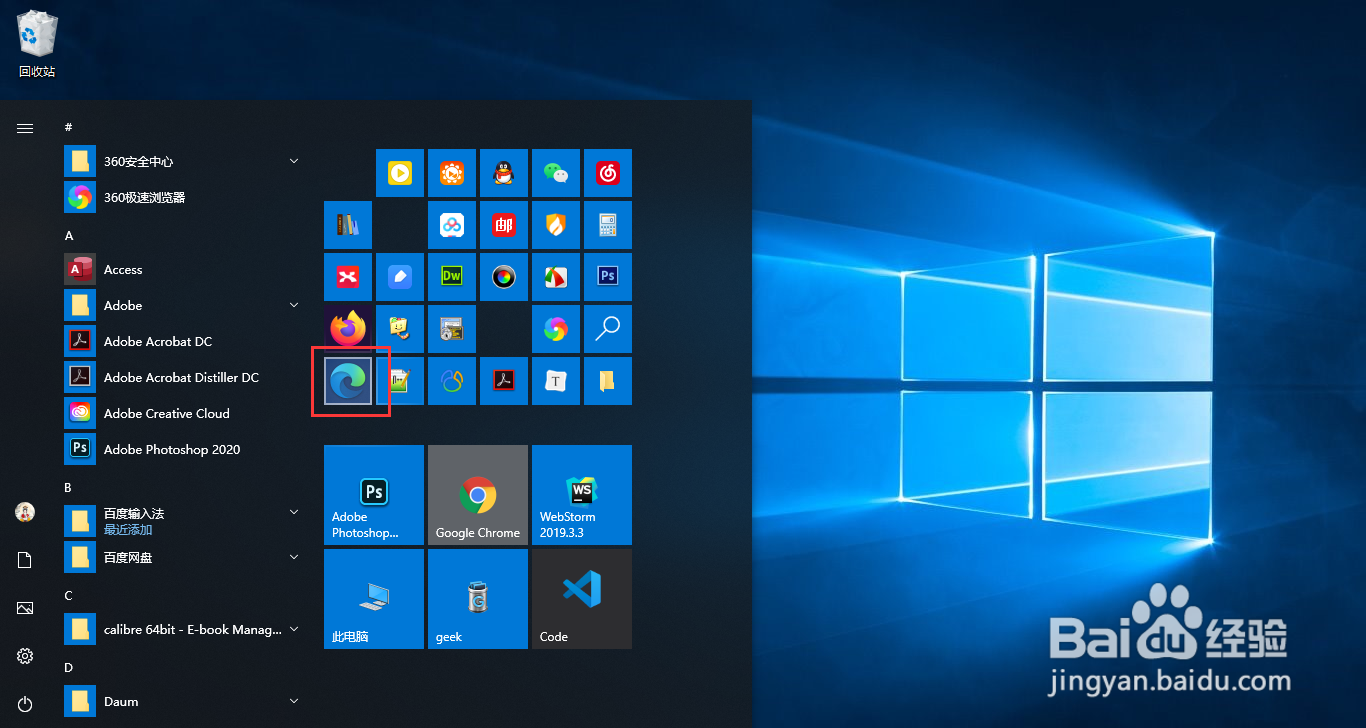This screenshot has width=1366, height=728.
Task: Open the geek uninstaller tile
Action: tap(478, 599)
